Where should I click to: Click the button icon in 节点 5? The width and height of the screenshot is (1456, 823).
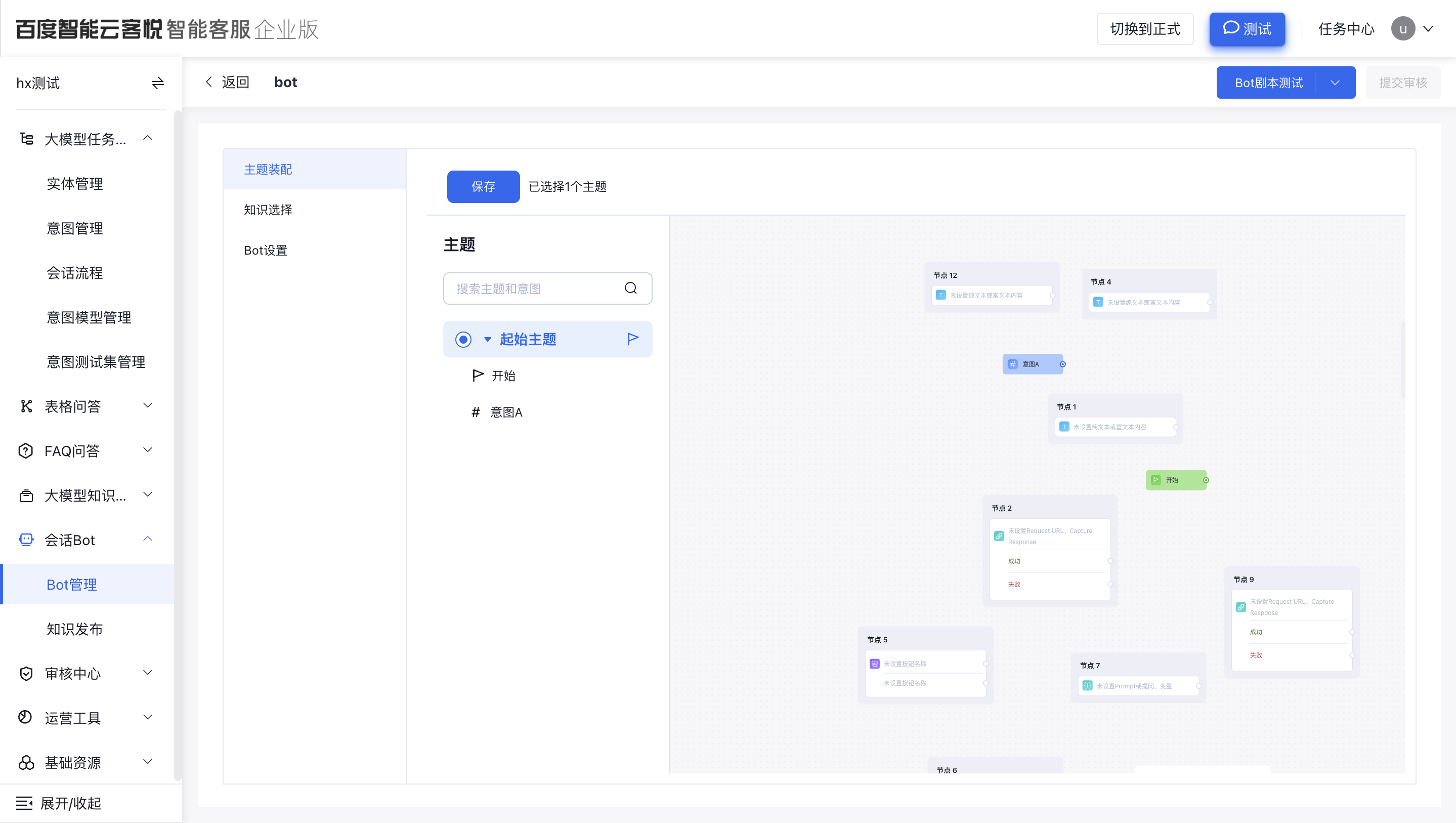[x=874, y=664]
